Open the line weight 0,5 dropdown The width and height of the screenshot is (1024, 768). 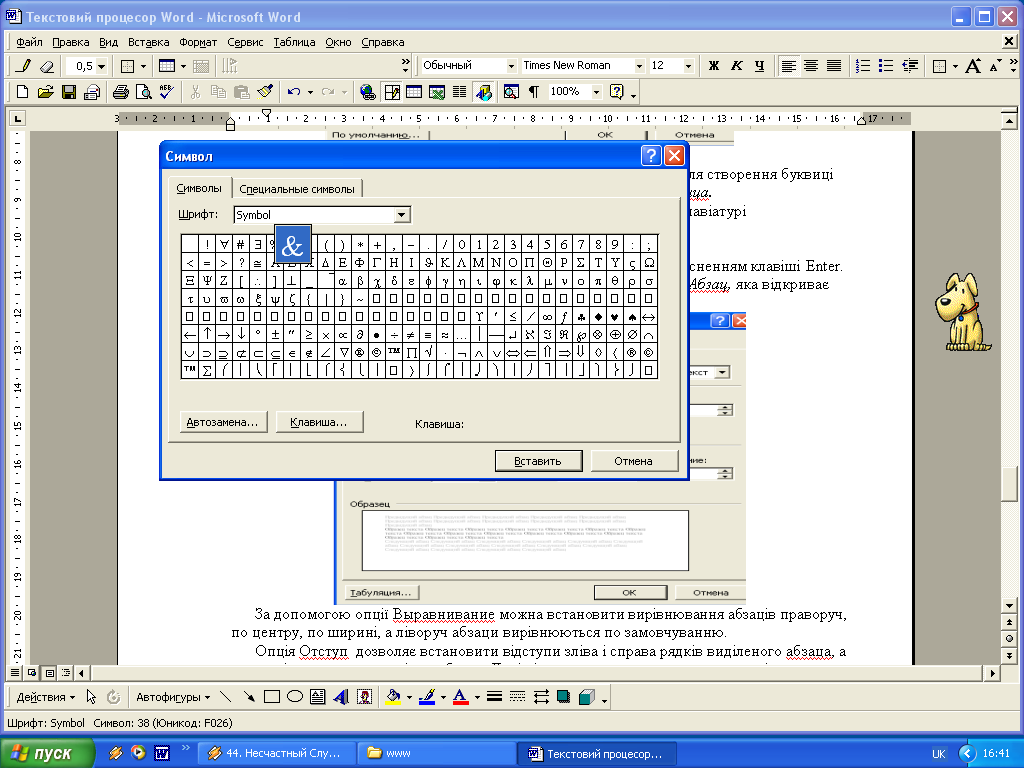point(101,66)
